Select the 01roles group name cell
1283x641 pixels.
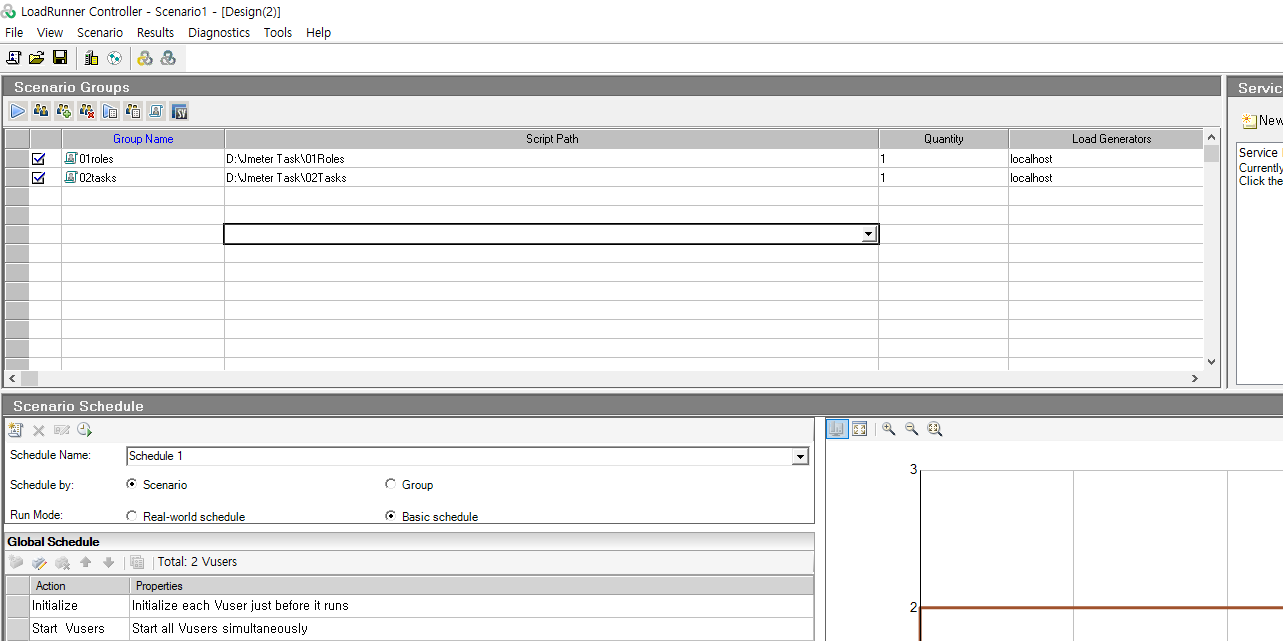point(143,158)
